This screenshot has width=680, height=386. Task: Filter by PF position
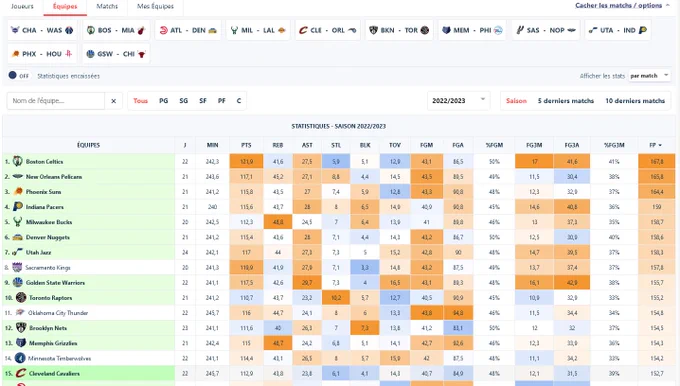(x=222, y=101)
